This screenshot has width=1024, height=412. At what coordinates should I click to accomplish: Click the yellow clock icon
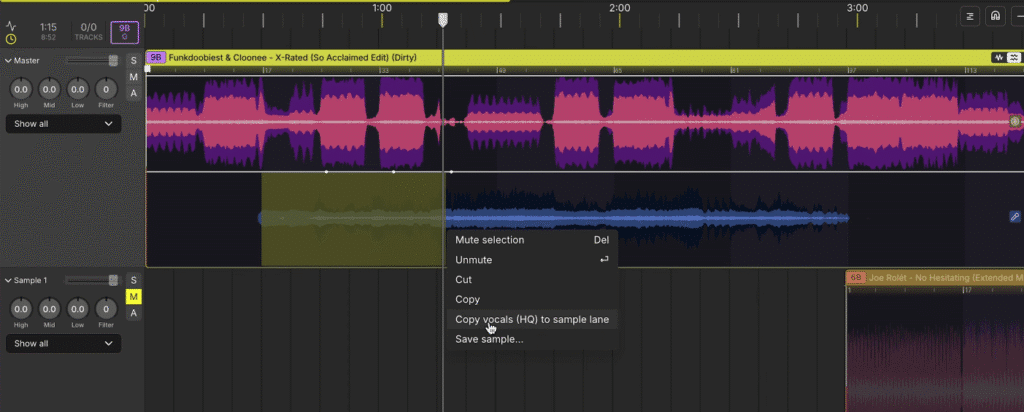point(11,39)
